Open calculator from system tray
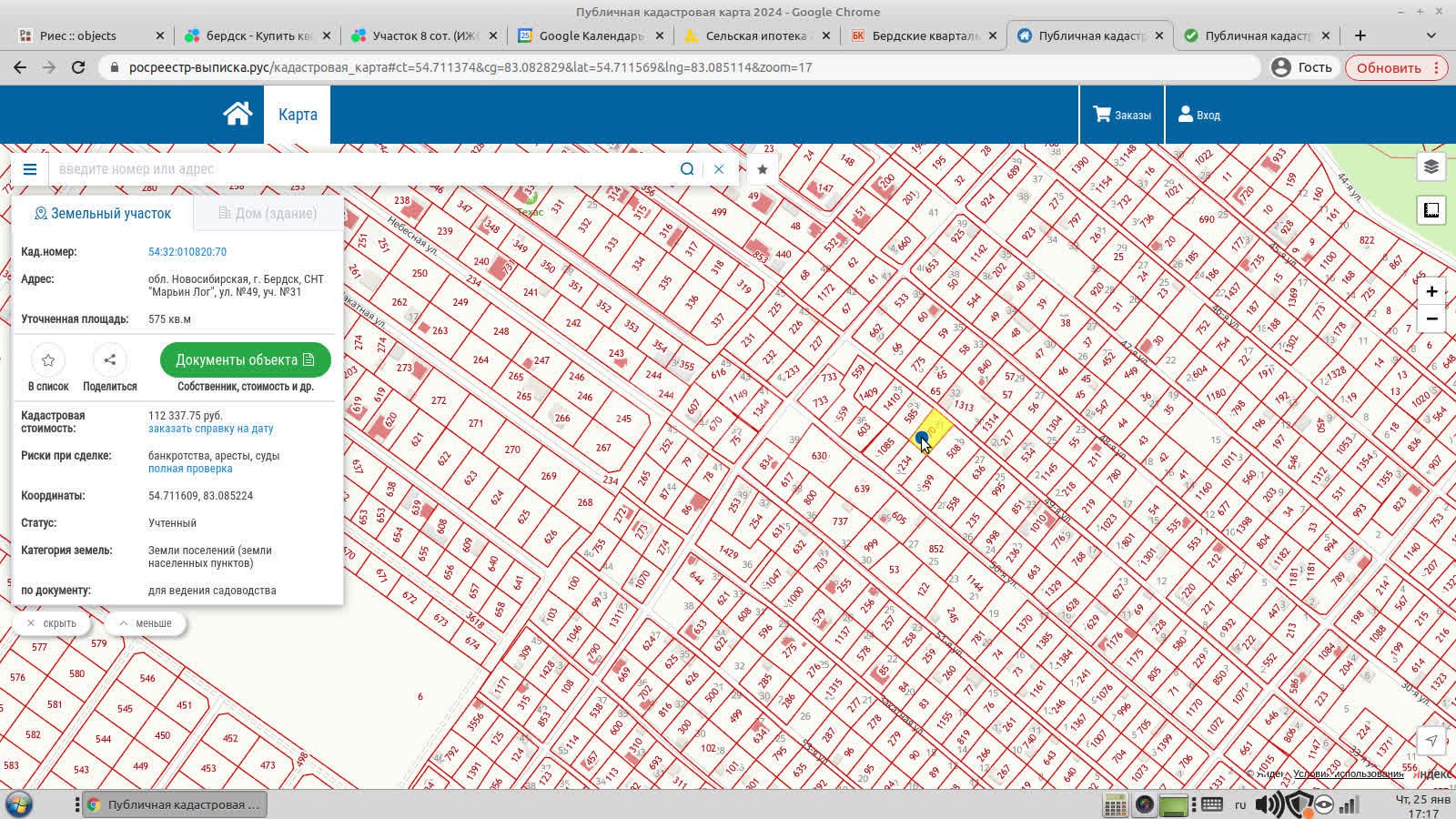1456x819 pixels. pos(1116,804)
